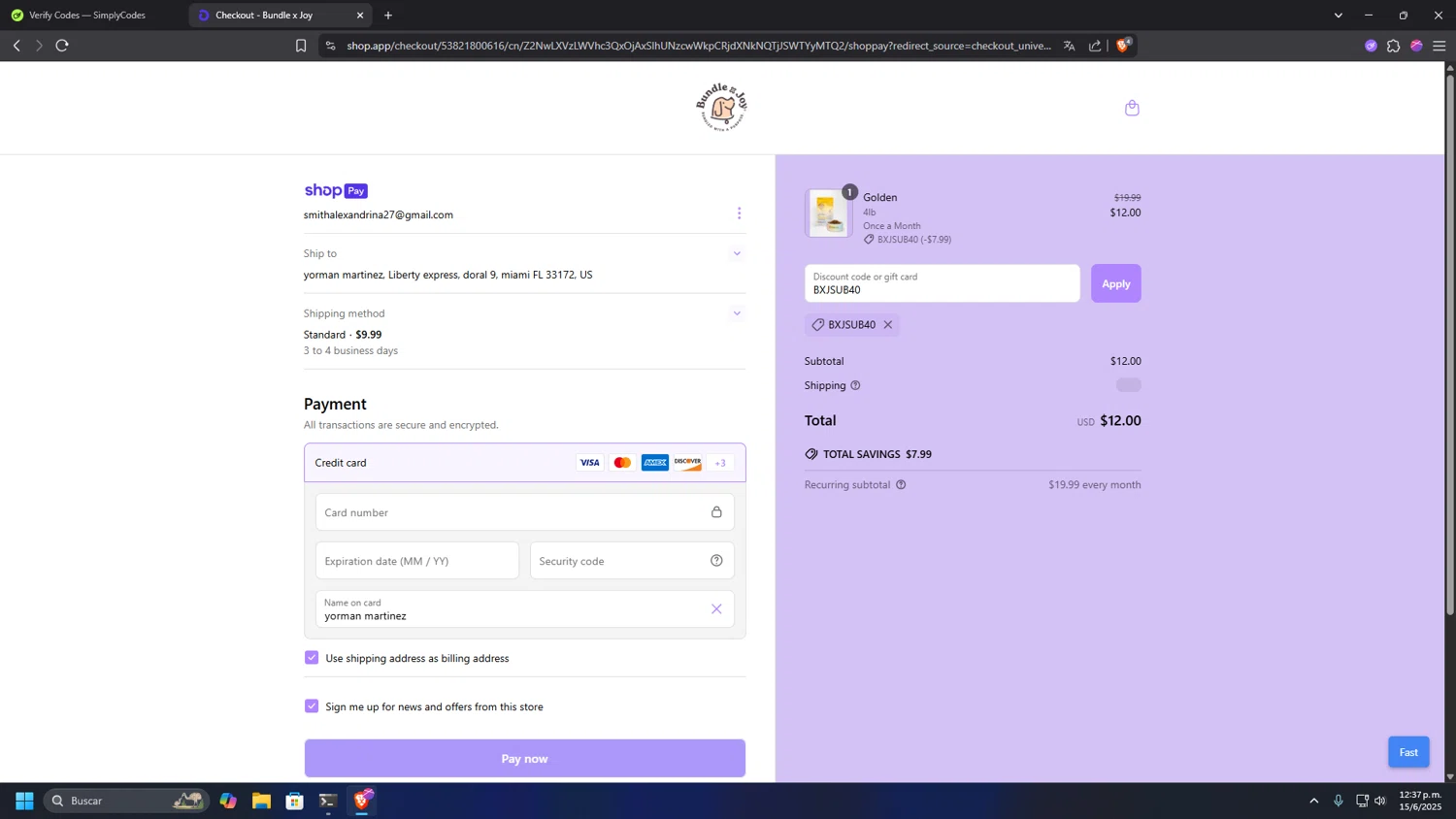The height and width of the screenshot is (819, 1456).
Task: Click the page vertical scrollbar
Action: pos(1450,344)
